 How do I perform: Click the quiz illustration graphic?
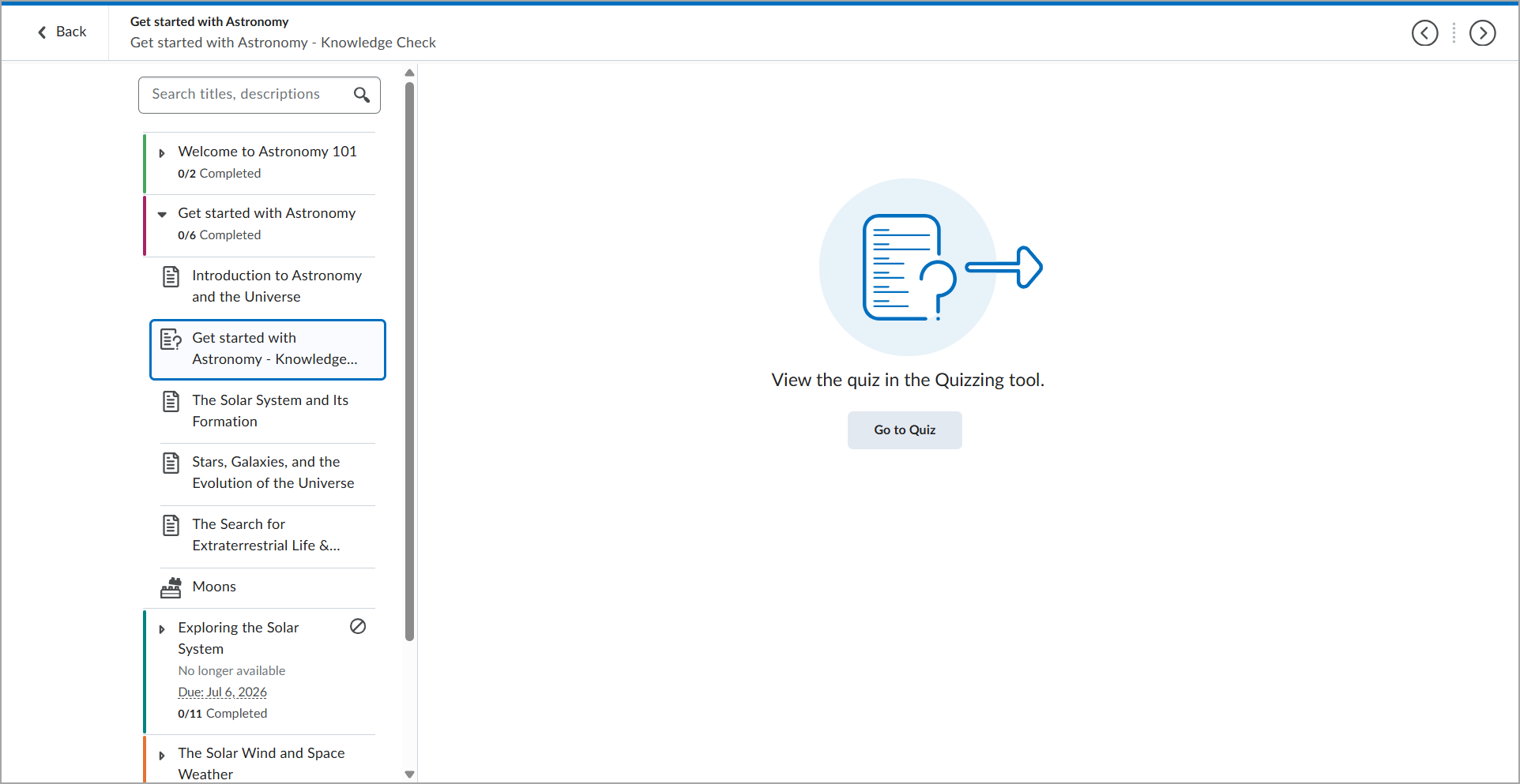coord(931,268)
